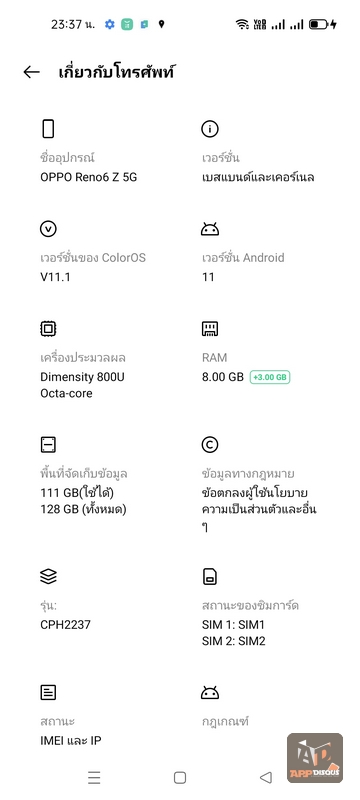Tap the stacked layers model icon

(48, 577)
